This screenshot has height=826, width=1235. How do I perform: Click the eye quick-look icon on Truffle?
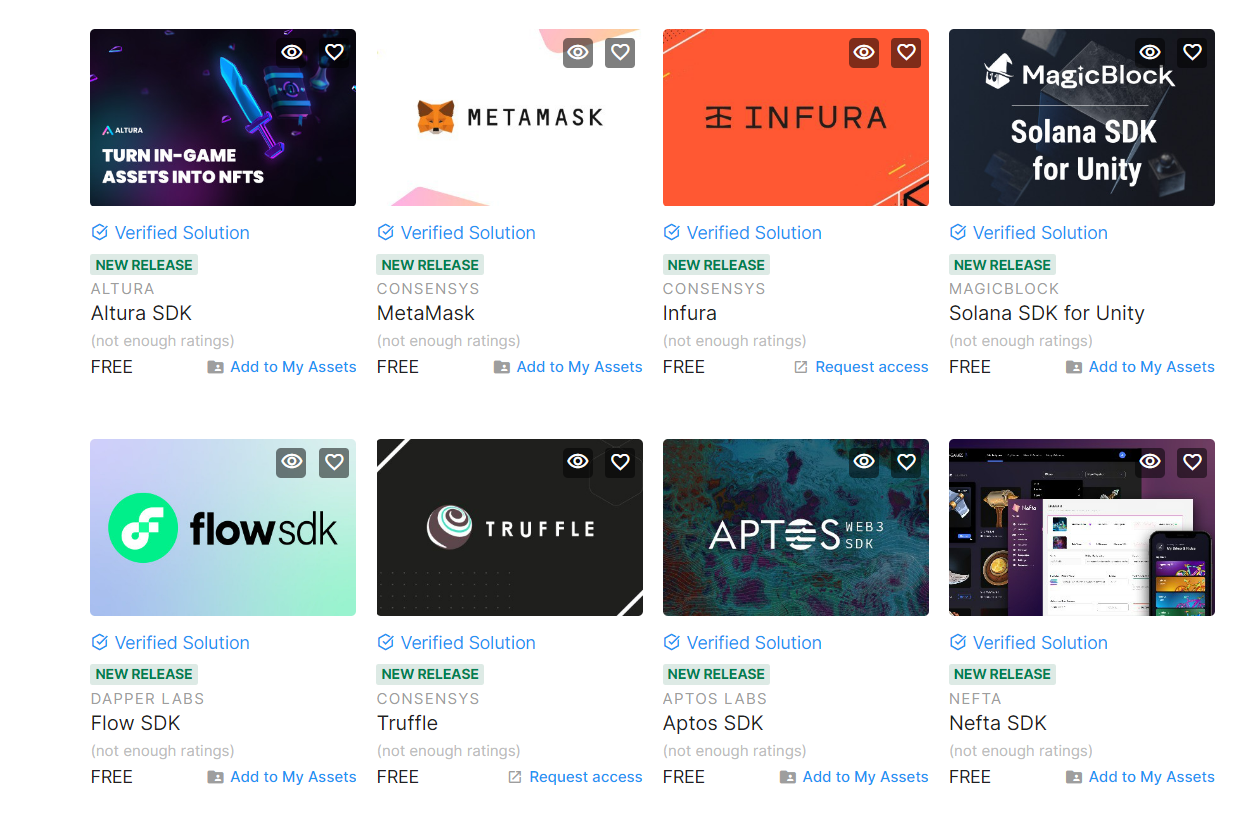[x=578, y=462]
